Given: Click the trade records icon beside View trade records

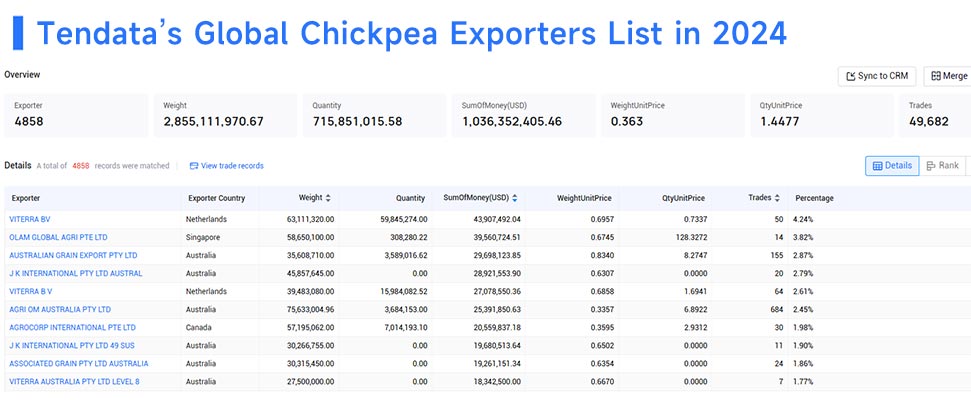Looking at the screenshot, I should 194,166.
